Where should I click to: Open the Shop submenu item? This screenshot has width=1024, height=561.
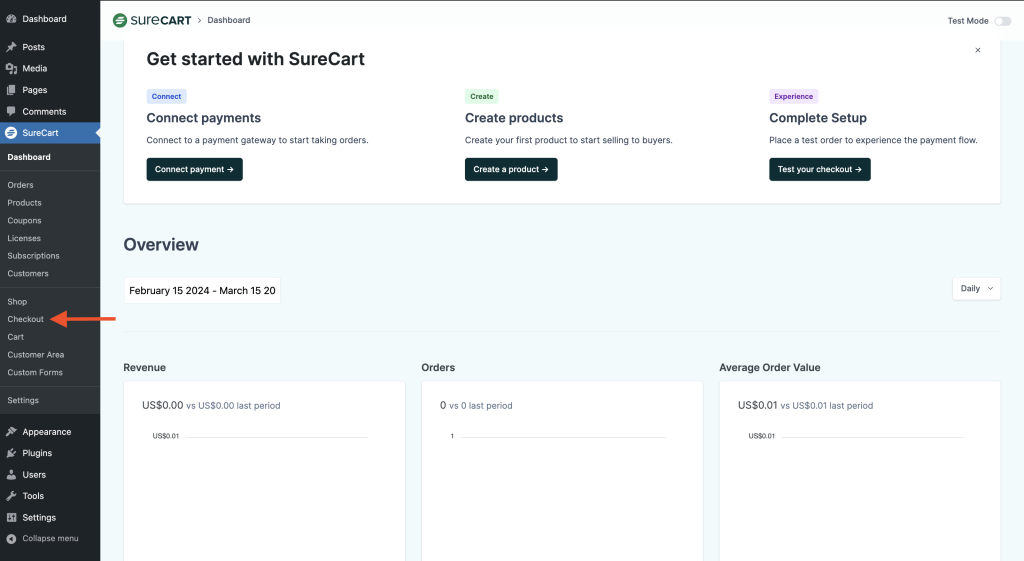(17, 302)
